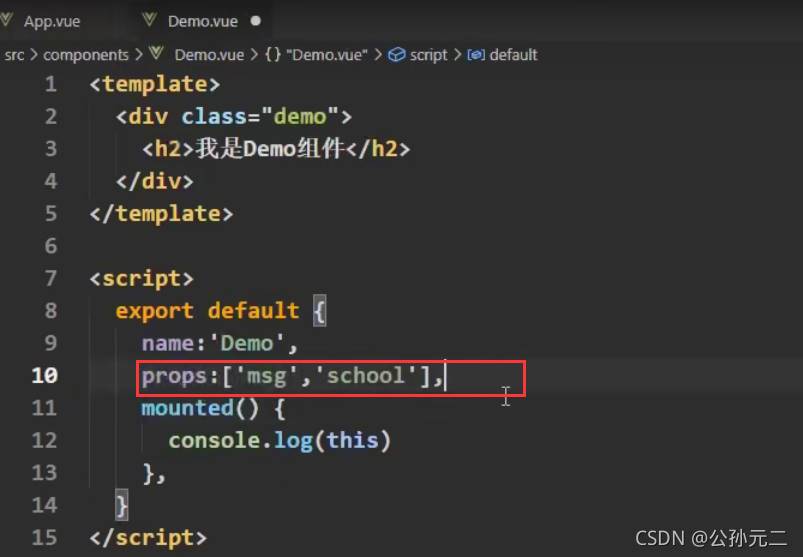Click the default symbol icon in breadcrumbs
The image size is (803, 557).
click(476, 55)
